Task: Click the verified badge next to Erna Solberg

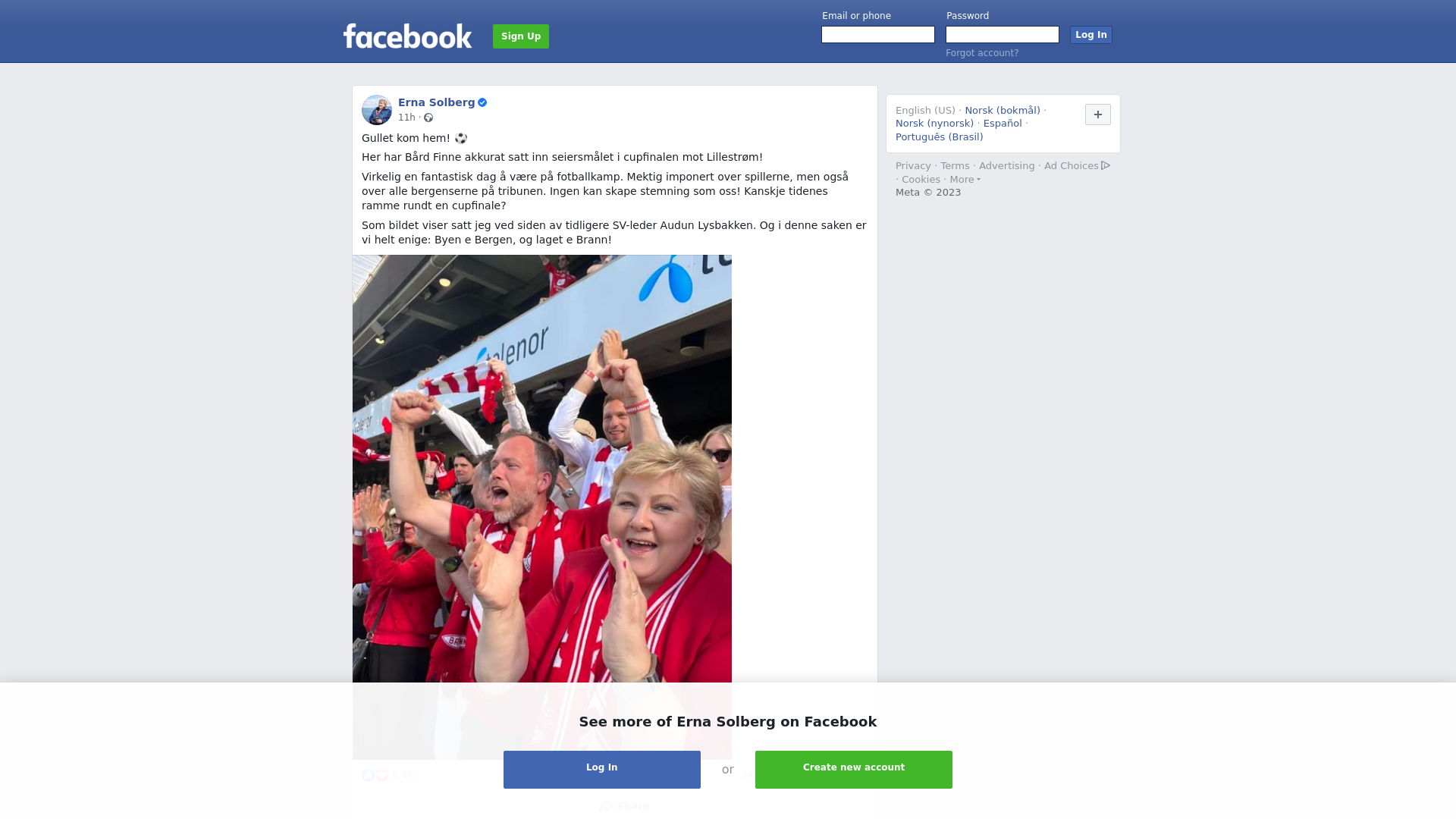Action: [x=482, y=102]
